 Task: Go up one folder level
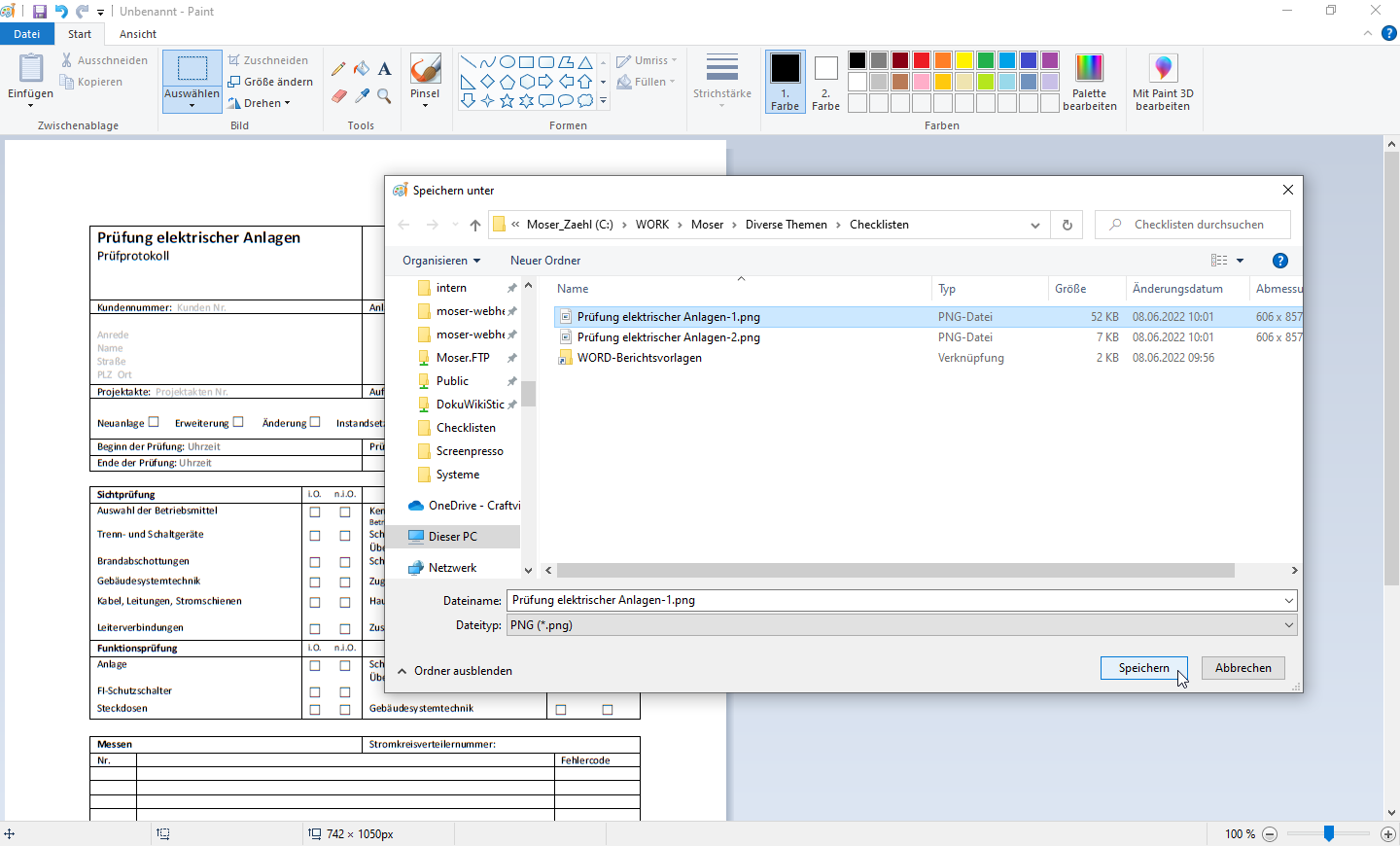coord(475,225)
